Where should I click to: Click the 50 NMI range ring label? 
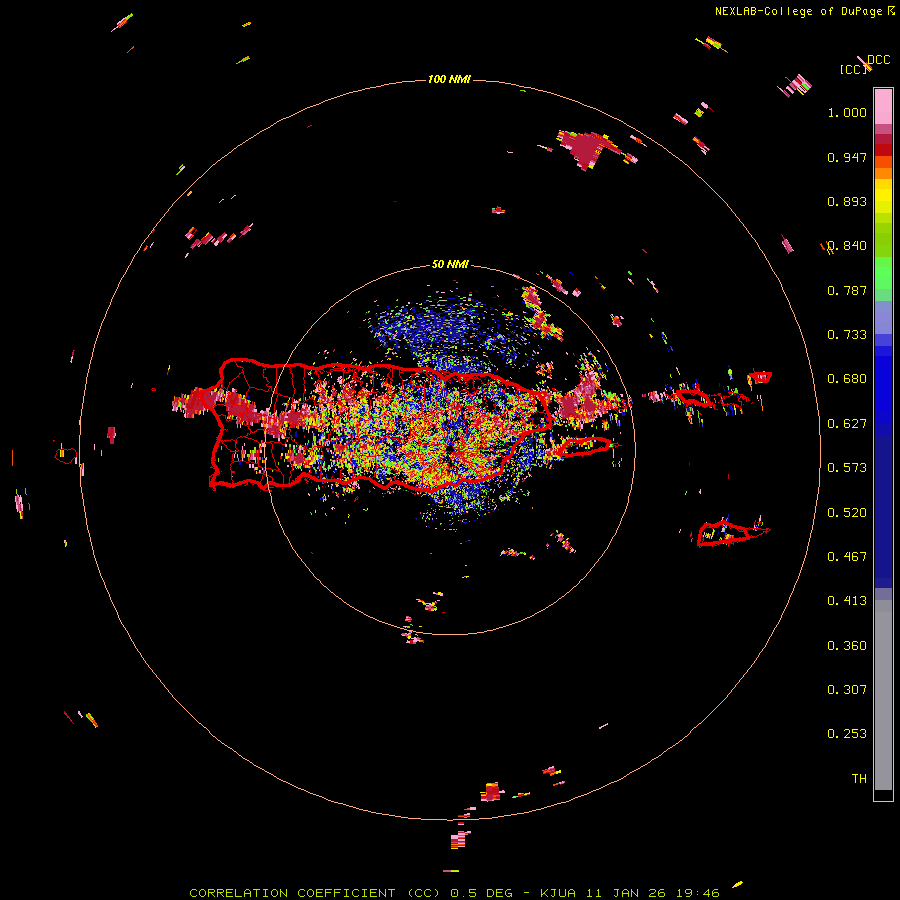(450, 265)
